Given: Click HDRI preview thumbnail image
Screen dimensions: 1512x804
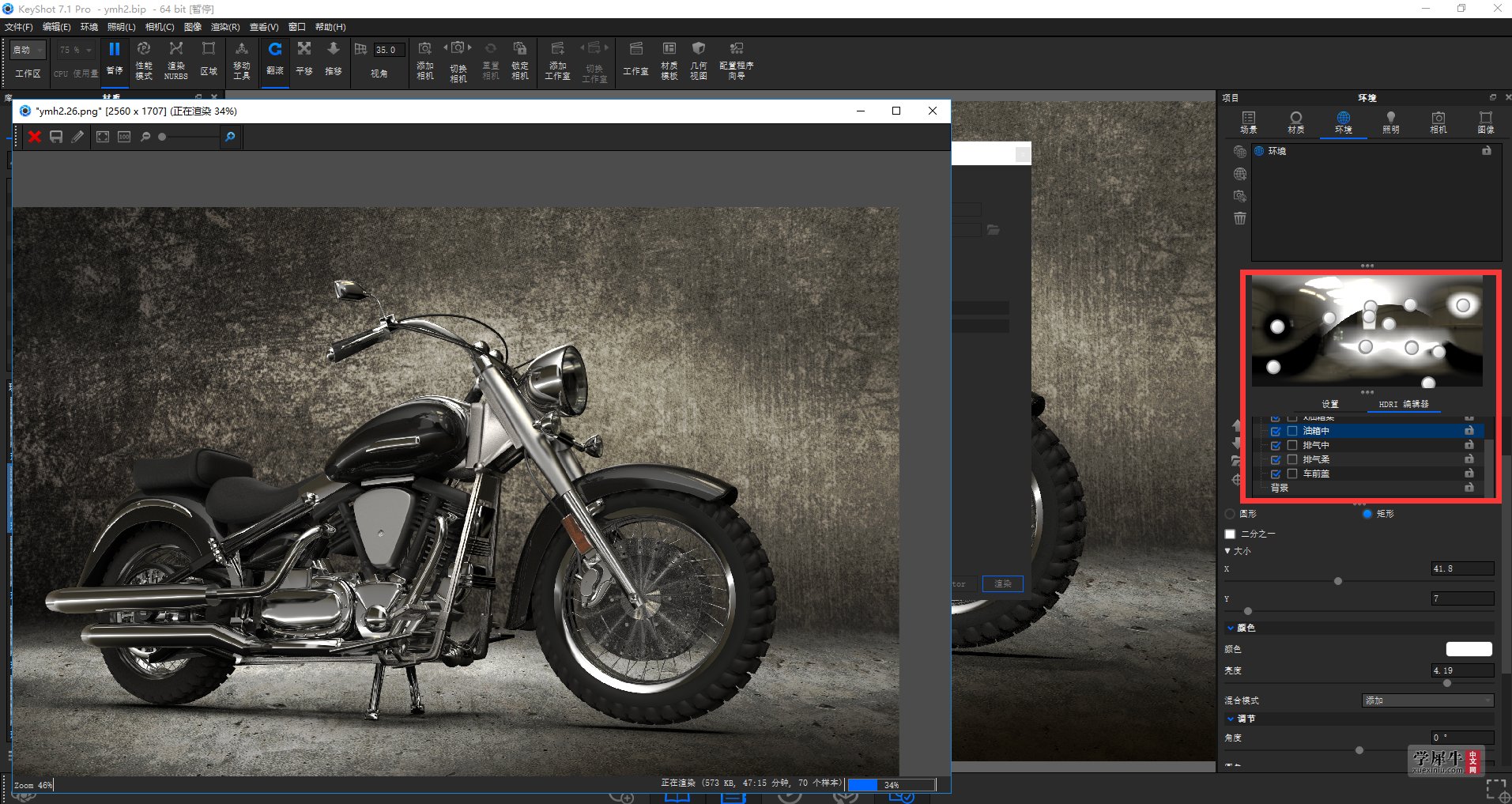Looking at the screenshot, I should click(1367, 330).
